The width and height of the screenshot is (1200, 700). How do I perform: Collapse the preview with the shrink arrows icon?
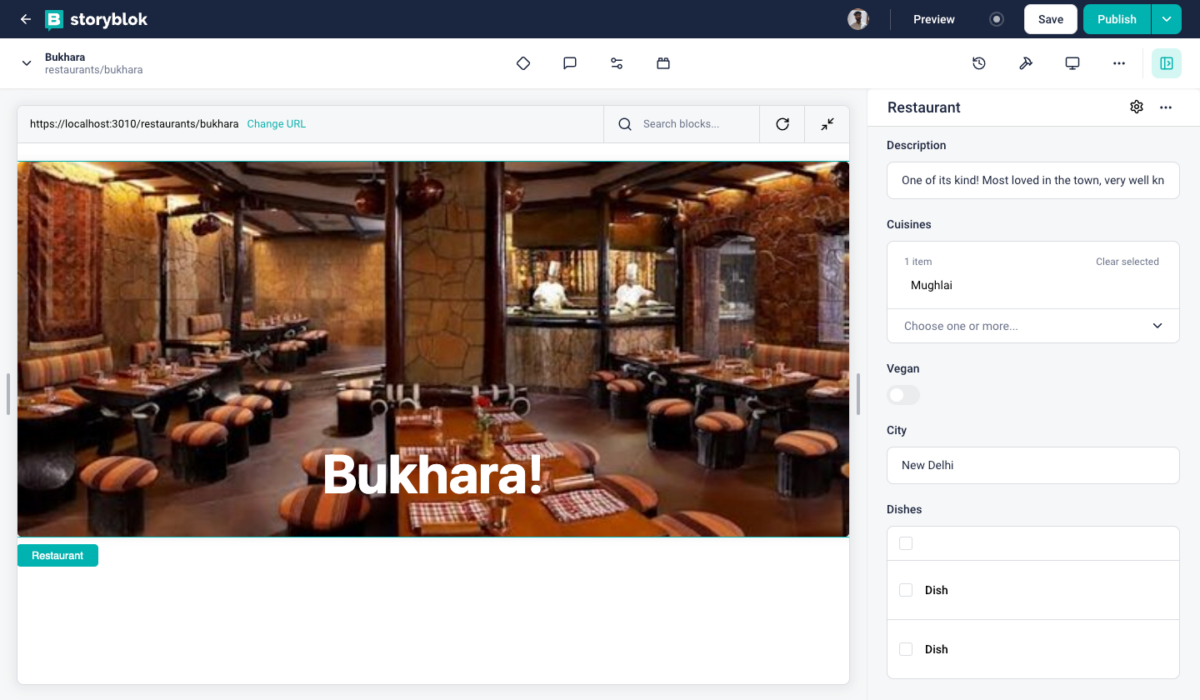(x=827, y=124)
